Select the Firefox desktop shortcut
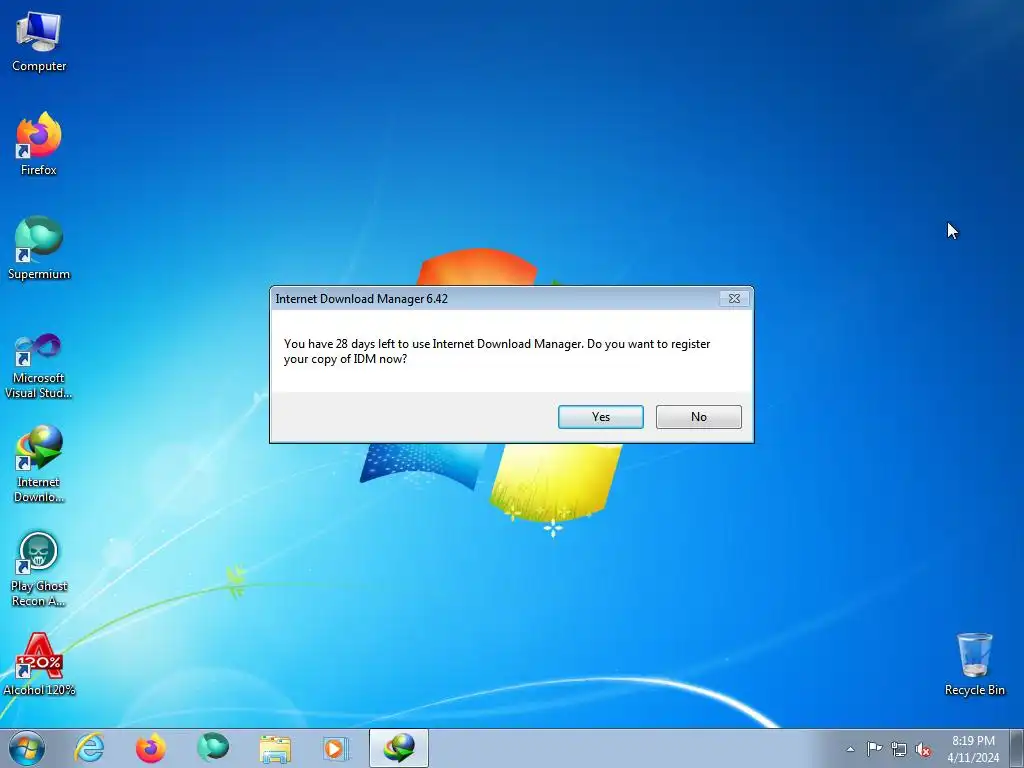Screen dimensions: 1024x768 (x=39, y=144)
